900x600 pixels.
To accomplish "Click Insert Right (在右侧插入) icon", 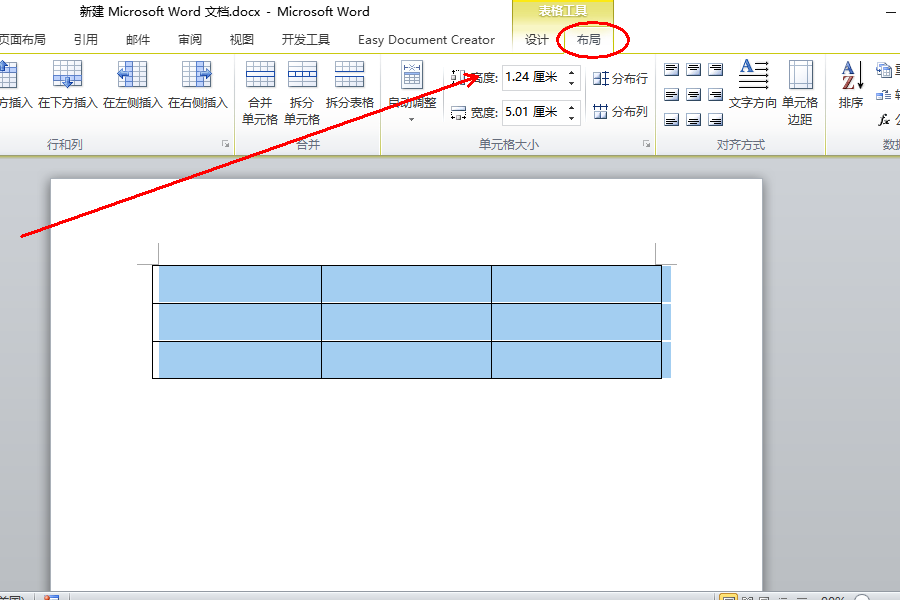I will click(197, 75).
